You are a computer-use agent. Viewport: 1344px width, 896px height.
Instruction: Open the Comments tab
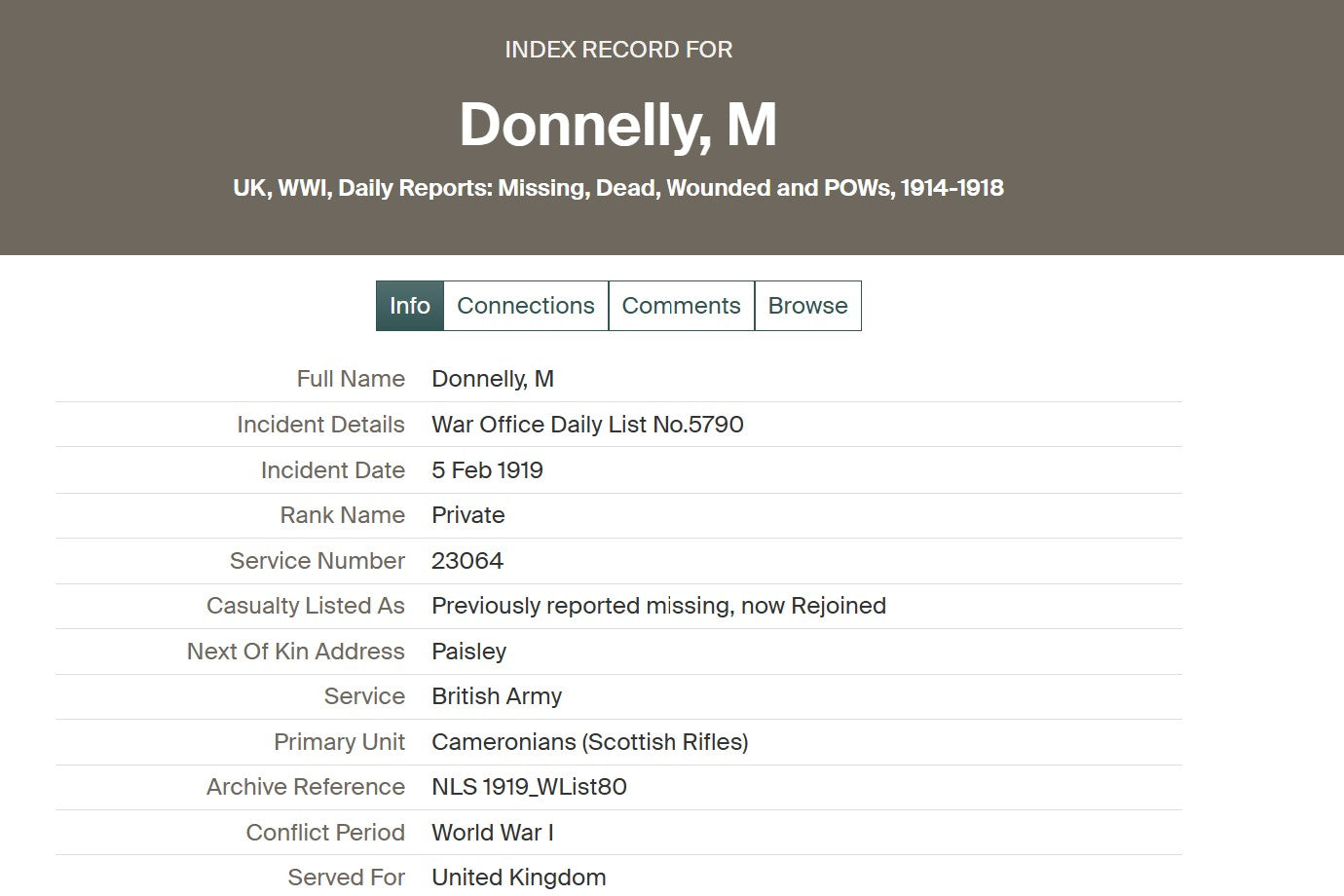click(x=681, y=306)
